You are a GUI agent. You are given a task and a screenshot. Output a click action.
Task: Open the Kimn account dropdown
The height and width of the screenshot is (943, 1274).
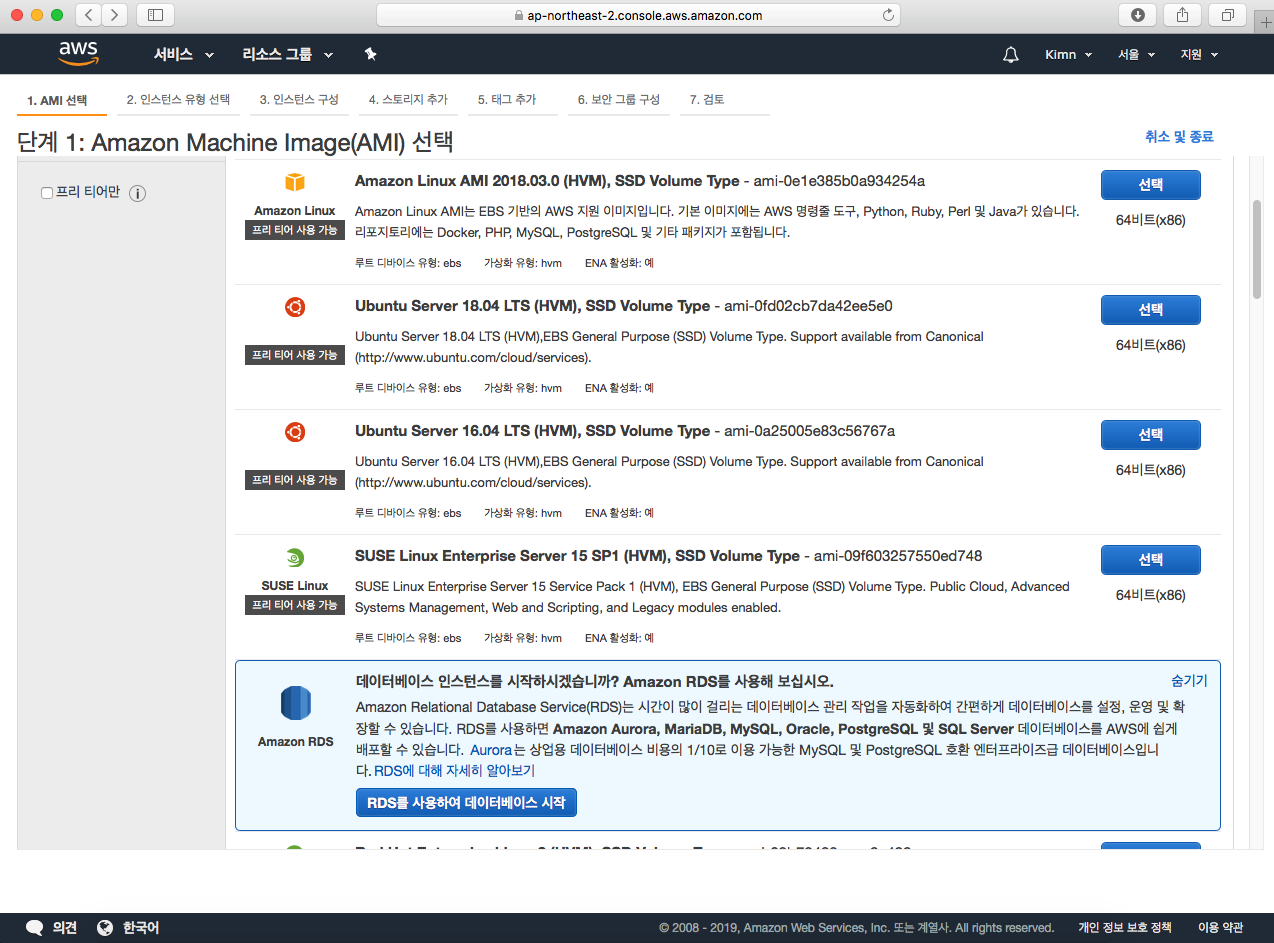(1068, 55)
